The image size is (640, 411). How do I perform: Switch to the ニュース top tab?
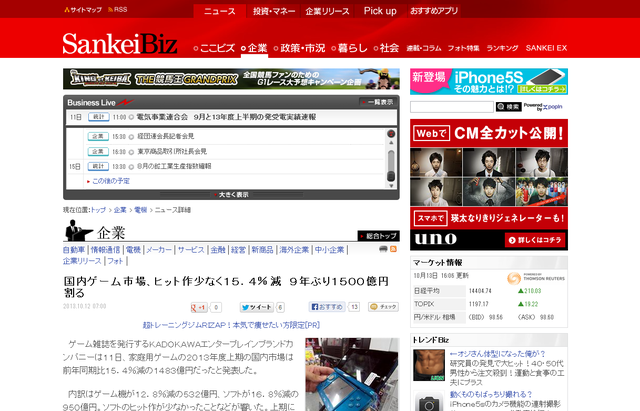tap(220, 11)
